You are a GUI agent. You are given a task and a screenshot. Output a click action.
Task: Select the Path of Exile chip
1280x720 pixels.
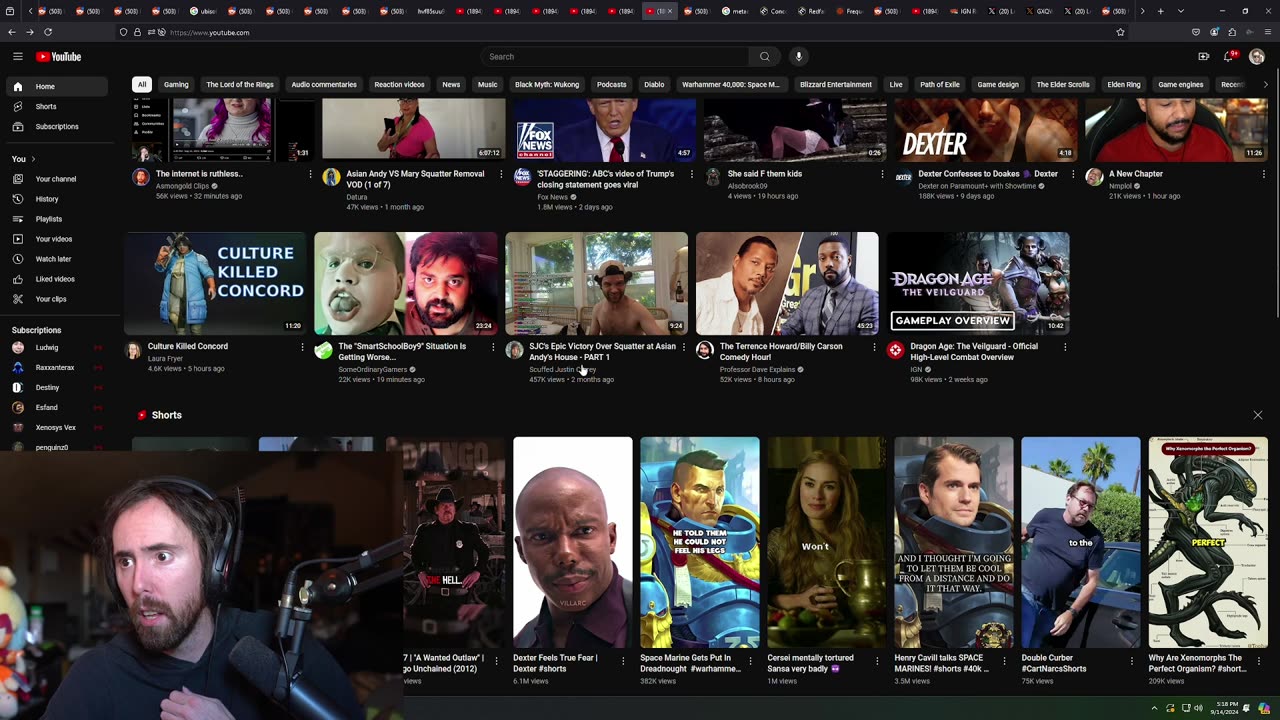pyautogui.click(x=940, y=85)
